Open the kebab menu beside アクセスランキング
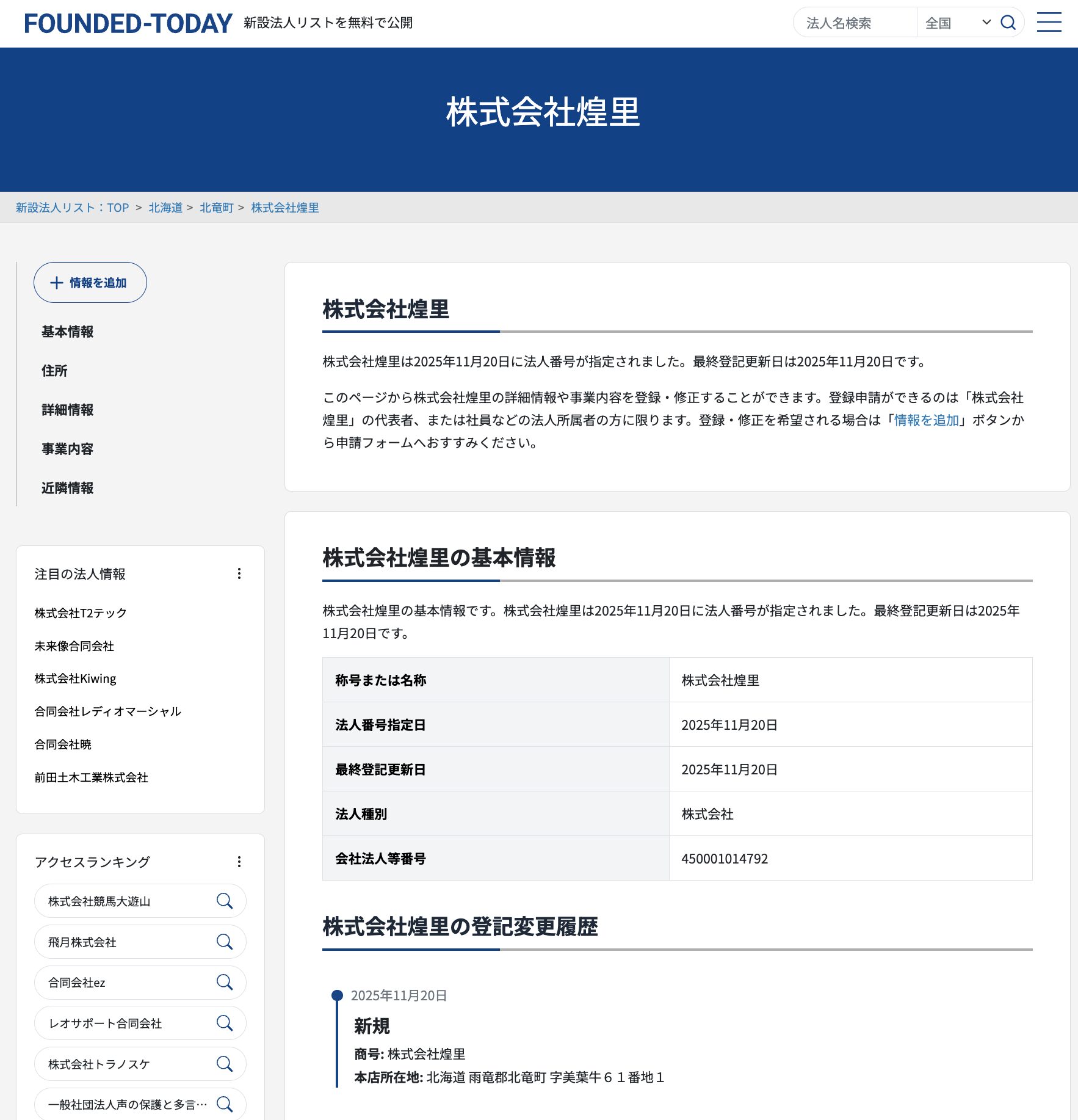Screen dimensions: 1078x1120 click(239, 862)
